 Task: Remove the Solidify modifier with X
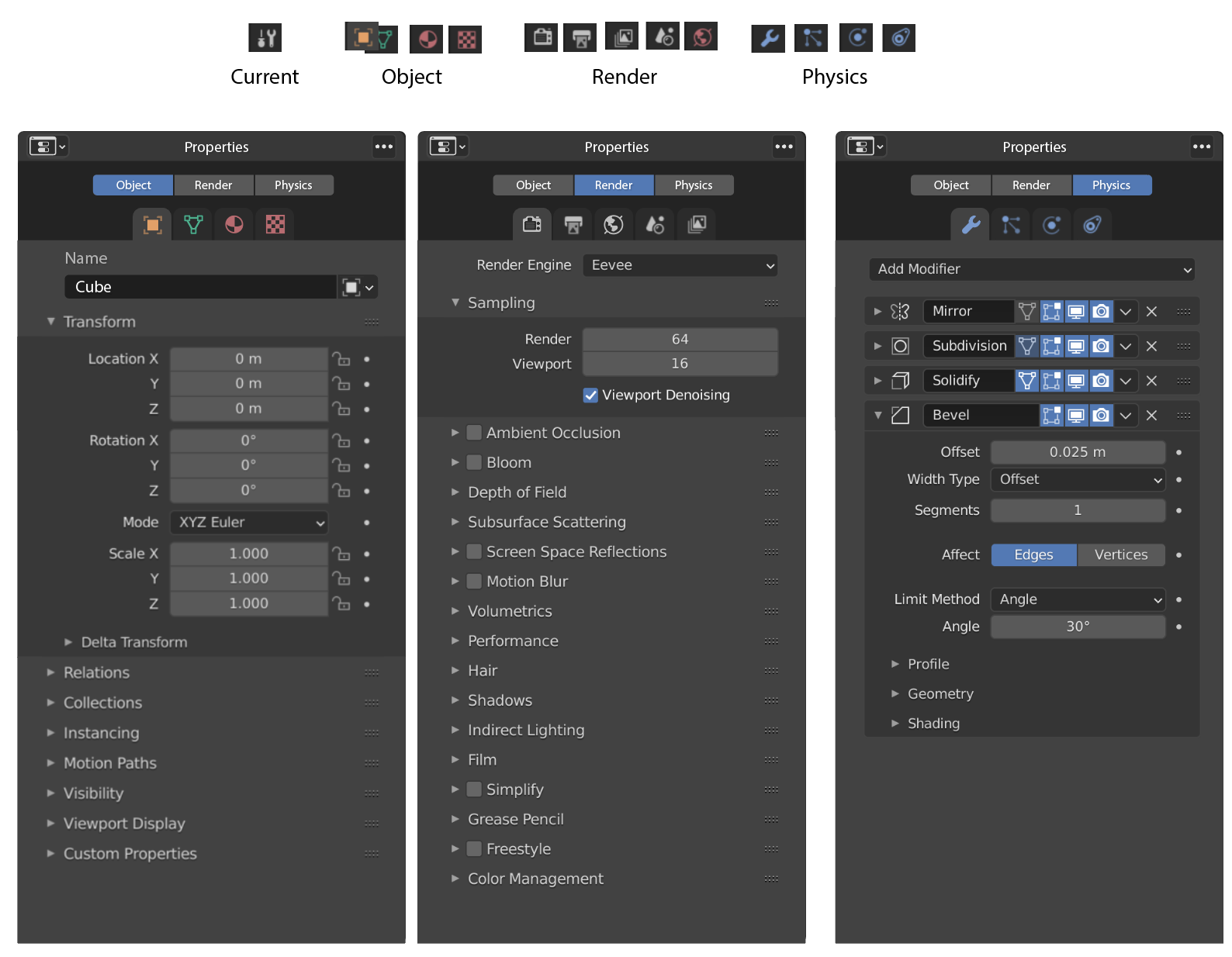[1152, 381]
